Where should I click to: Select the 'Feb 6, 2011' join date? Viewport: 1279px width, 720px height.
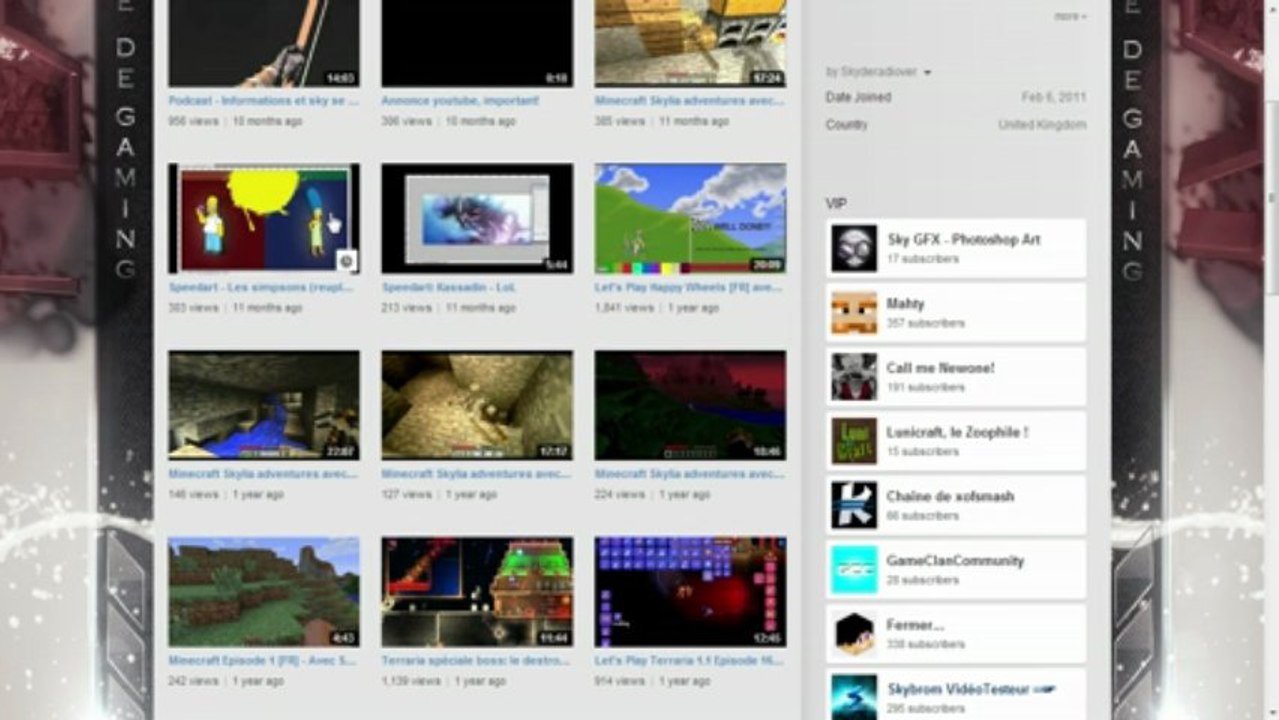point(1053,97)
